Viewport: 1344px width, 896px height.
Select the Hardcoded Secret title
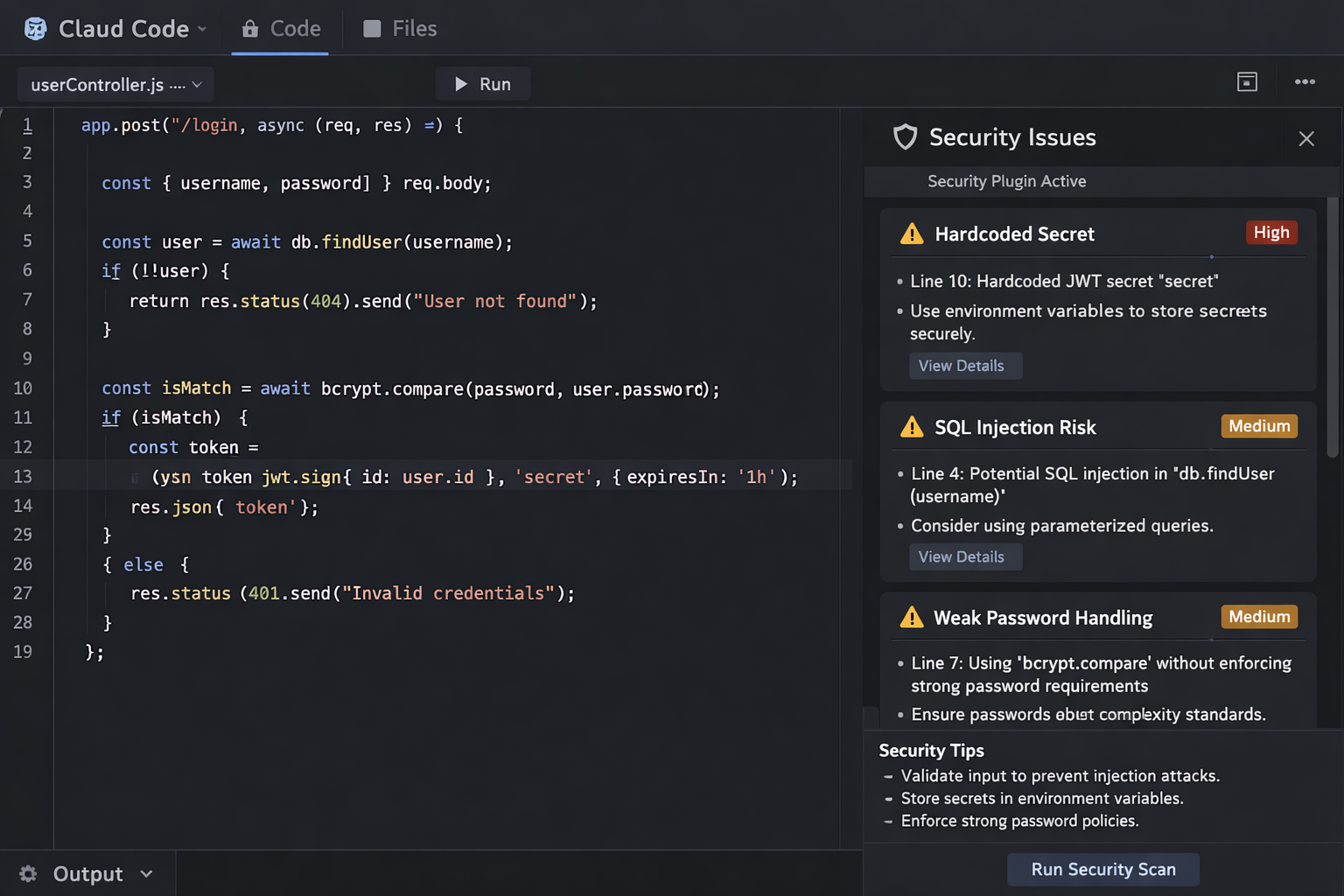(x=1014, y=234)
